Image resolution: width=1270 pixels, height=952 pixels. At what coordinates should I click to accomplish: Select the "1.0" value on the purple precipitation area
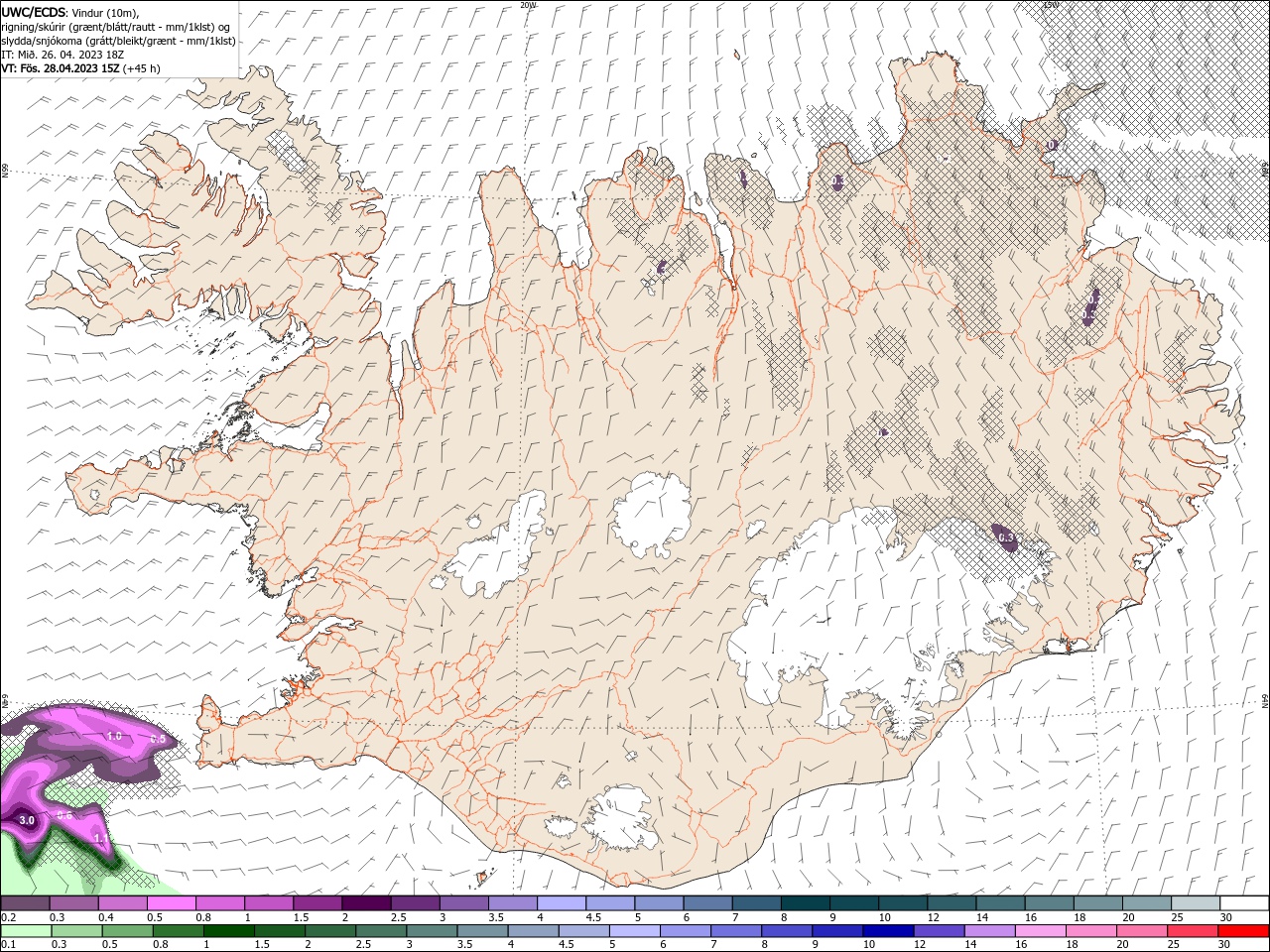[x=114, y=736]
